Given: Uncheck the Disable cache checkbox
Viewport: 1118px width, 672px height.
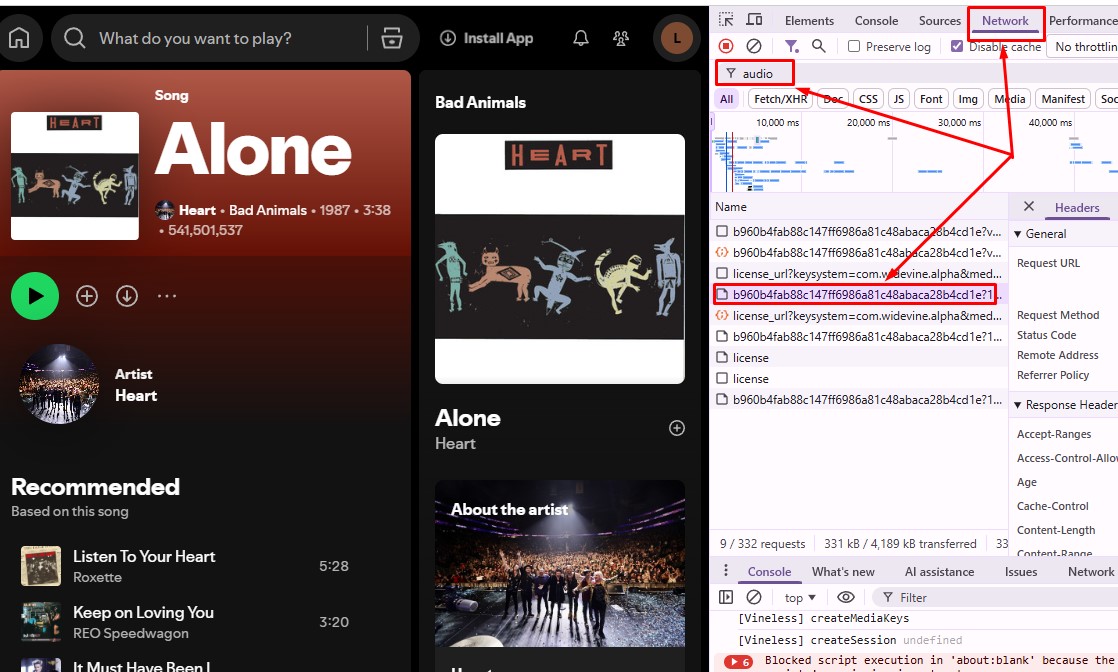Looking at the screenshot, I should point(957,46).
